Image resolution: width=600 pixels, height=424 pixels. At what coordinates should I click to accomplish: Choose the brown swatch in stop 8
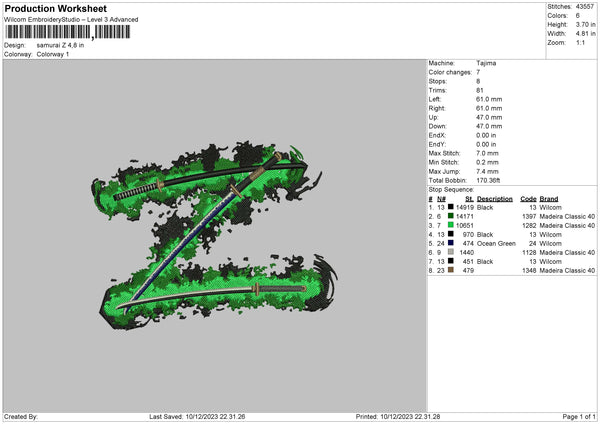[452, 270]
